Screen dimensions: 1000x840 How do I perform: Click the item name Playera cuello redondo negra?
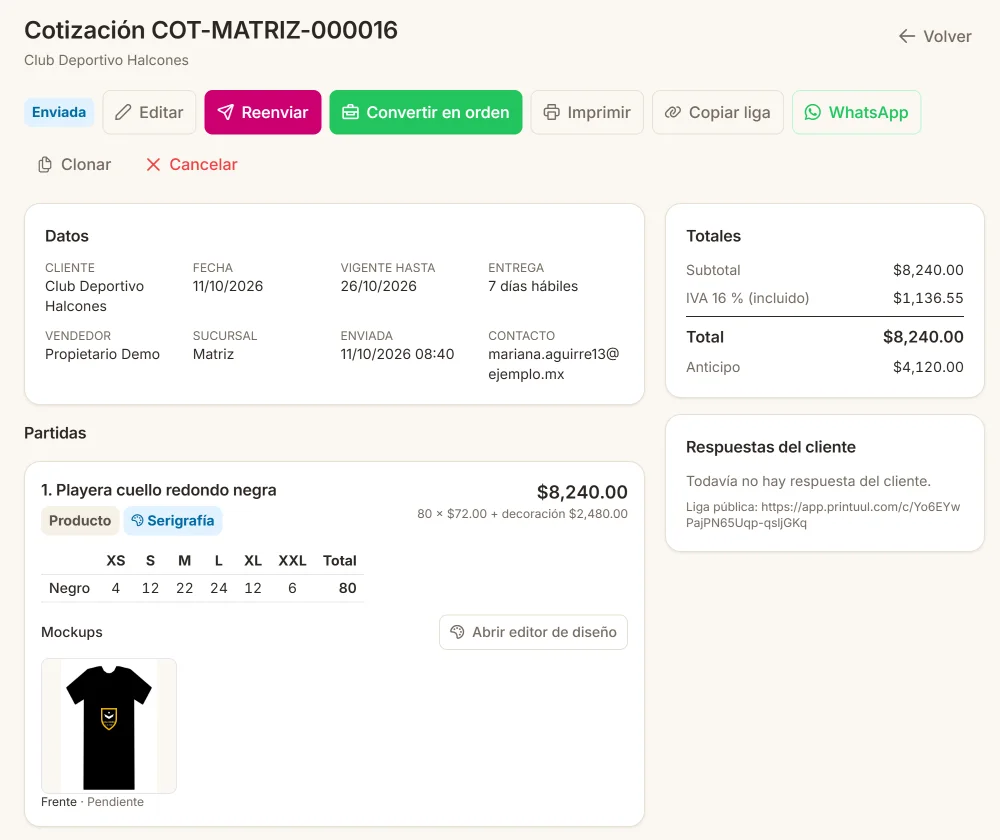[166, 490]
